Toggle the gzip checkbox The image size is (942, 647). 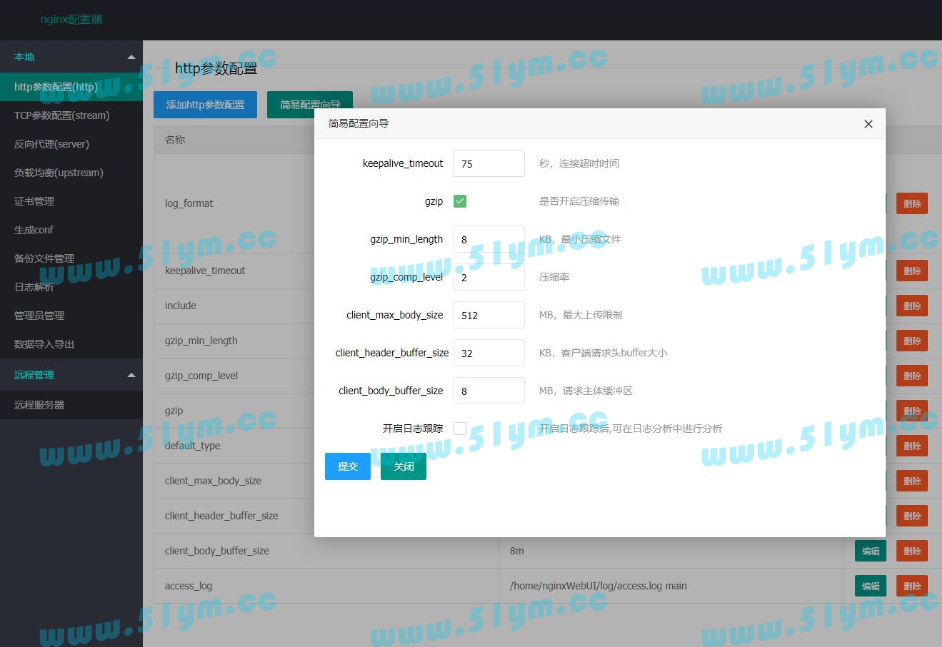coord(460,201)
